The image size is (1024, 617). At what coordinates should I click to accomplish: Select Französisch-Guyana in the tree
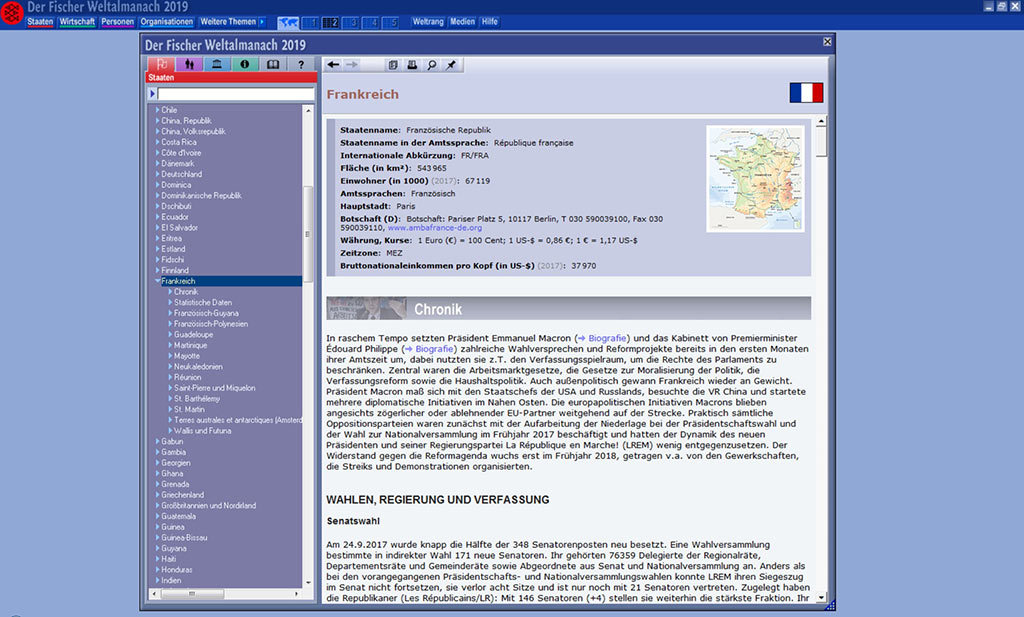pos(206,313)
